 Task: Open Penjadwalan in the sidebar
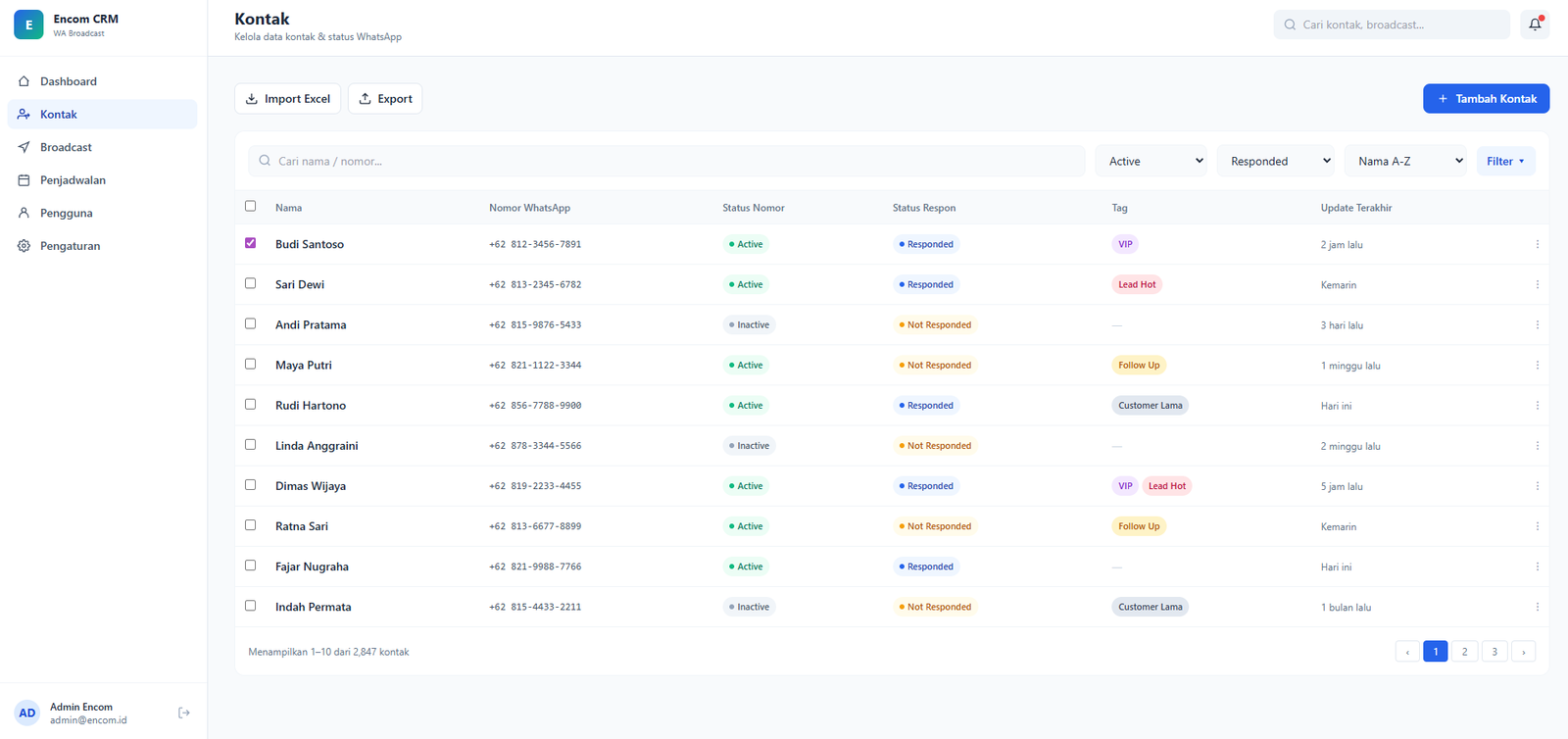[x=102, y=180]
